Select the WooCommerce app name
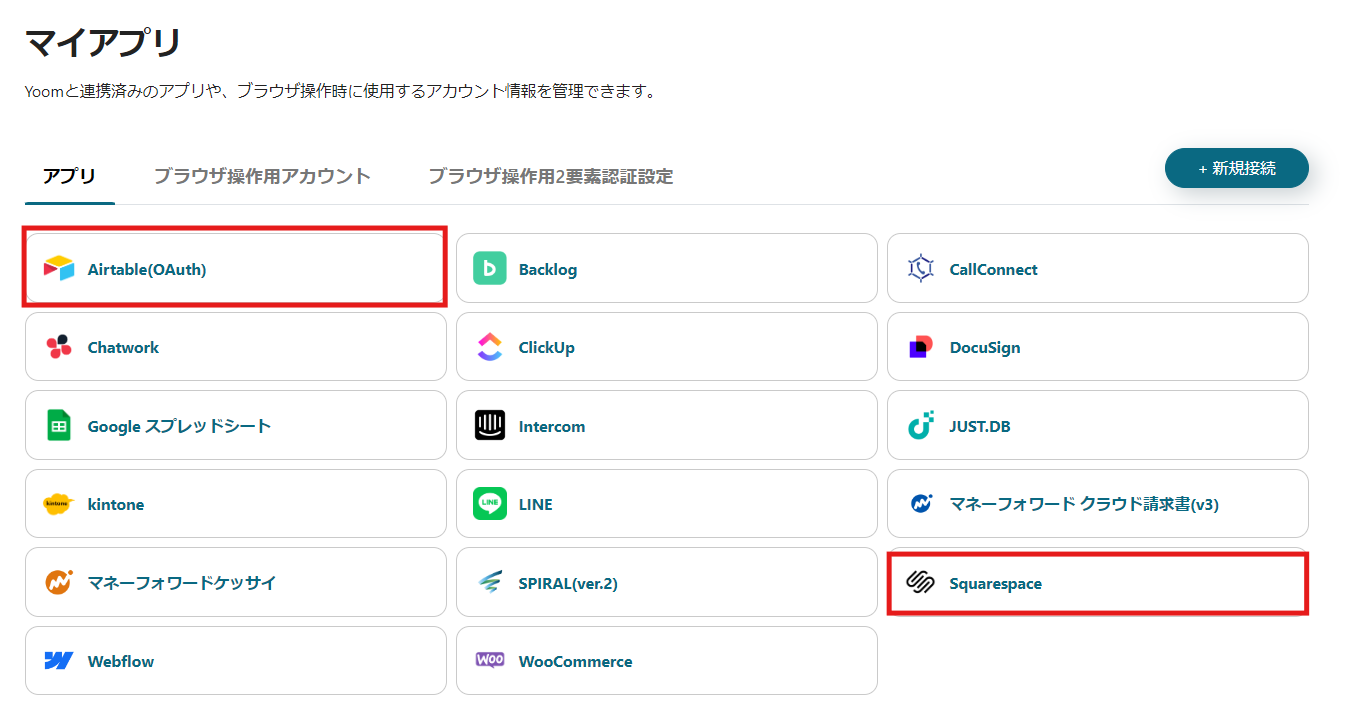This screenshot has height=727, width=1350. point(576,662)
